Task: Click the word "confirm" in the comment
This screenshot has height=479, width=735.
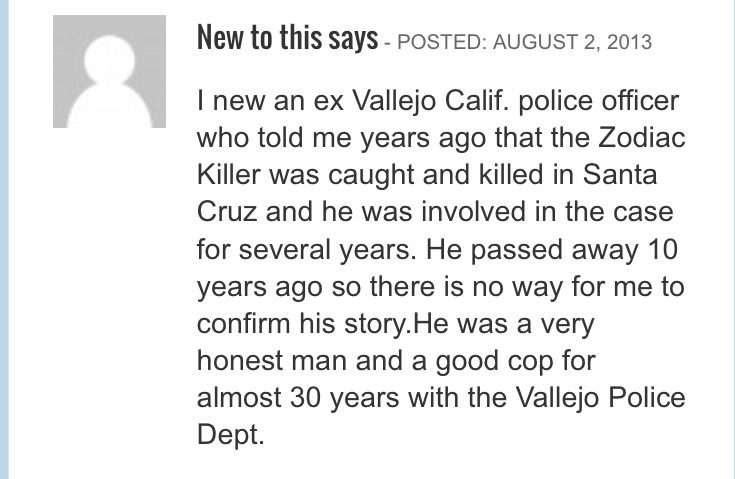Action: click(x=243, y=323)
